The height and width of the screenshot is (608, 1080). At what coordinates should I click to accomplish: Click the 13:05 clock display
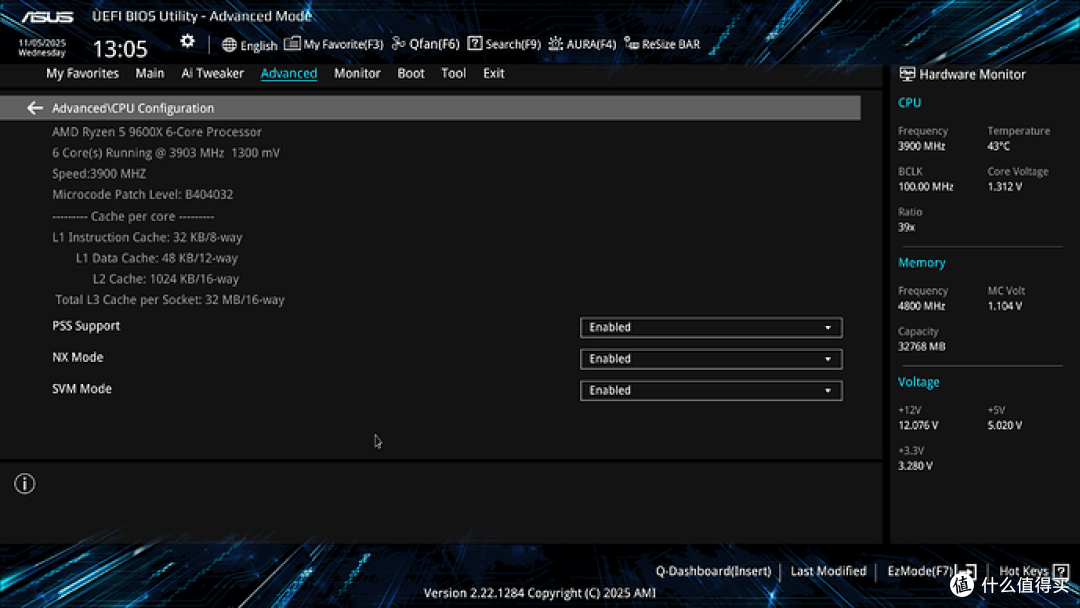click(120, 49)
